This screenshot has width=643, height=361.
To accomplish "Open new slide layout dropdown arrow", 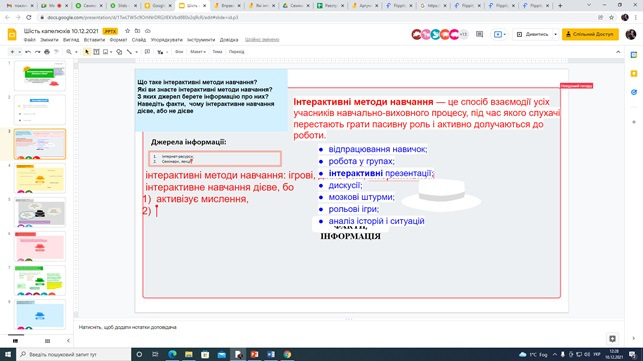I will click(x=19, y=52).
